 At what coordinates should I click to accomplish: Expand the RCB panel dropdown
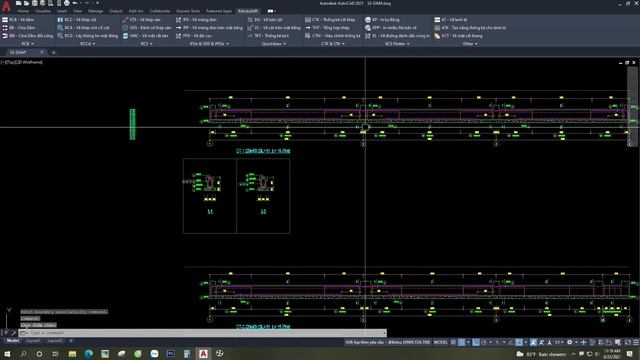27,44
